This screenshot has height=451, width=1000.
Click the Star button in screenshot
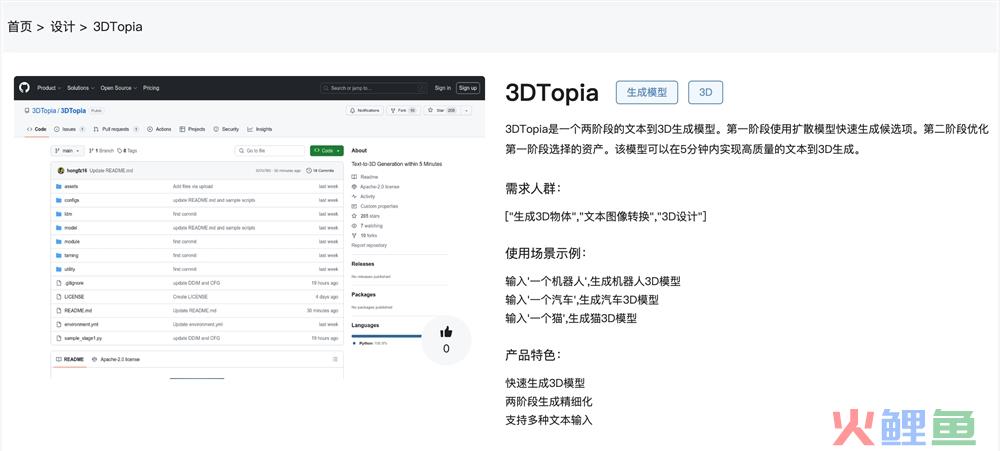click(441, 110)
